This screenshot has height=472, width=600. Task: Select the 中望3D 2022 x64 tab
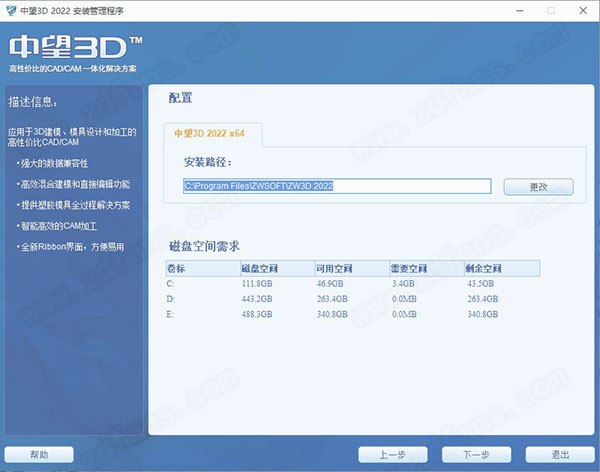[x=213, y=134]
